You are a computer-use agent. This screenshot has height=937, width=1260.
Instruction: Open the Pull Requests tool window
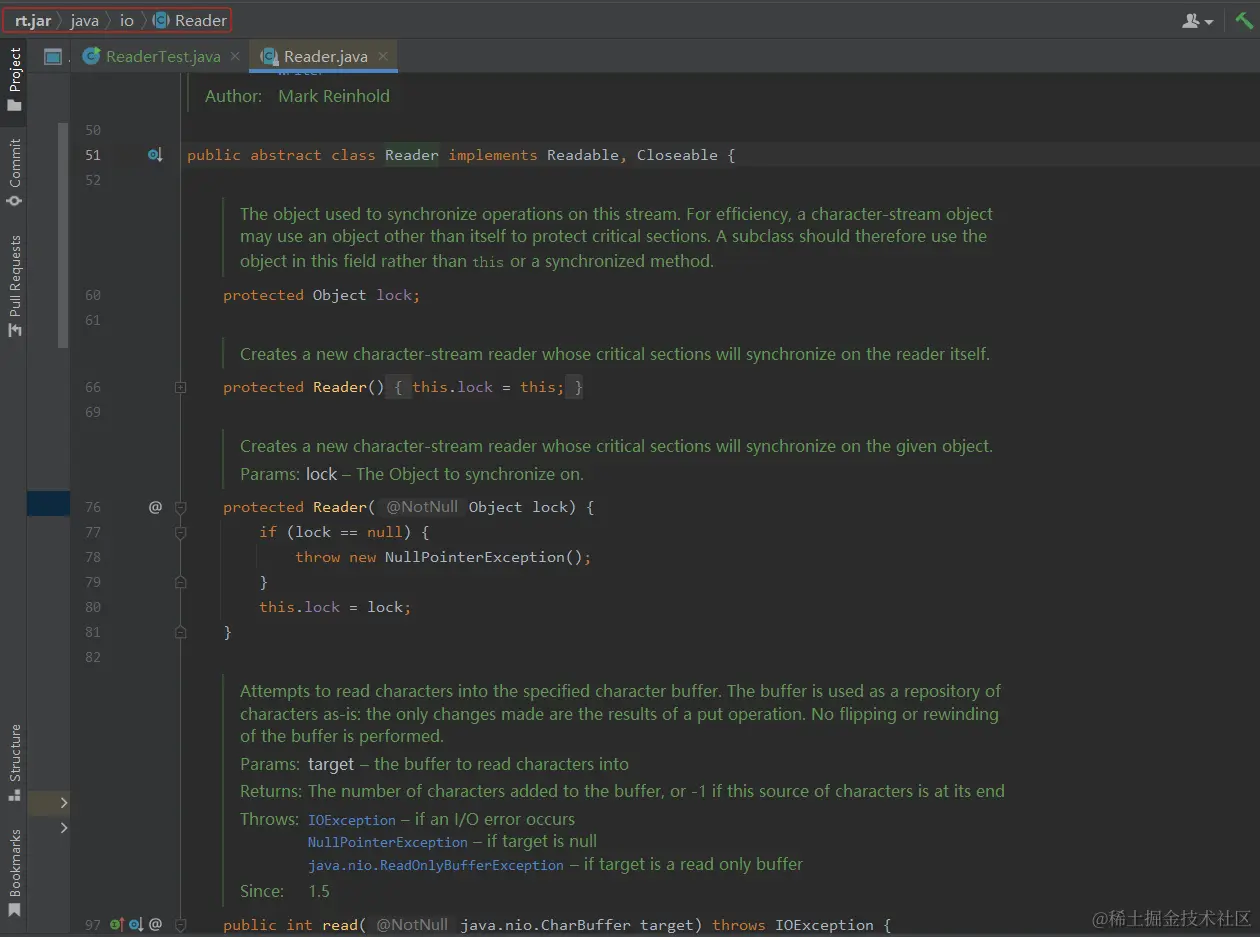pos(14,286)
